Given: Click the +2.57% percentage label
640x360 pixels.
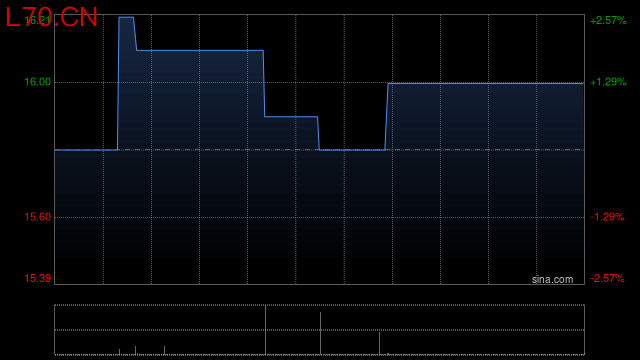Looking at the screenshot, I should pos(608,20).
